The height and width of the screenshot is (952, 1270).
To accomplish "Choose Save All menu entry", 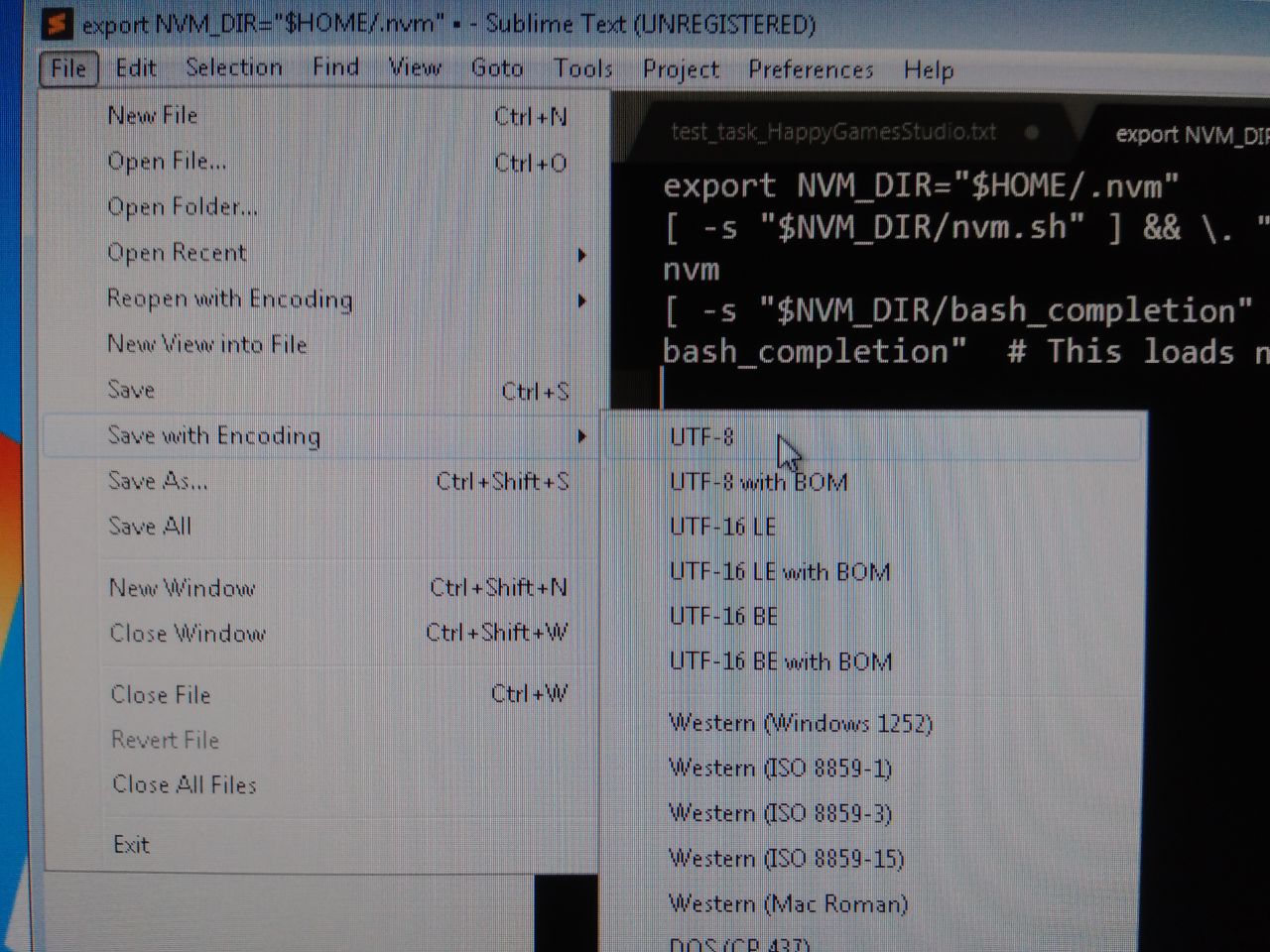I will pos(323,527).
